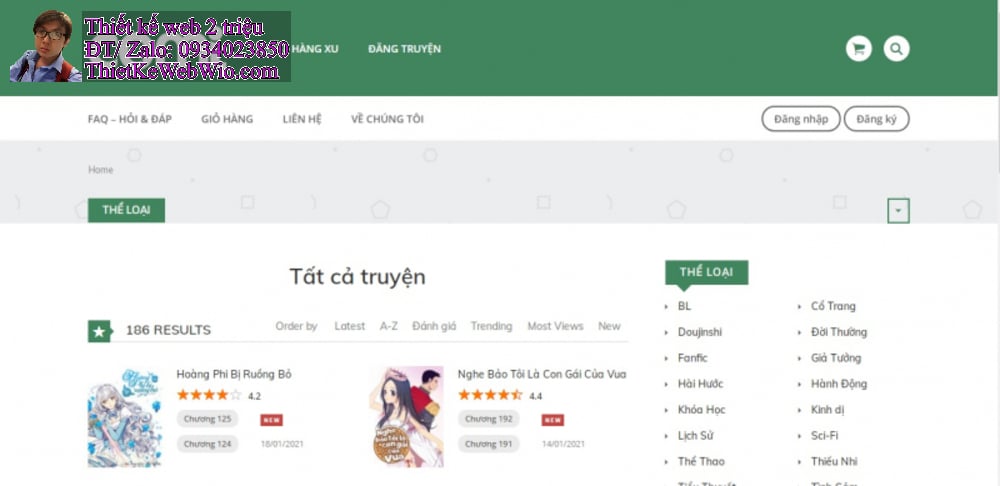1000x486 pixels.
Task: Open the Hoàng Phi Bị Ruồng Bỏ cover thumbnail
Action: 124,416
